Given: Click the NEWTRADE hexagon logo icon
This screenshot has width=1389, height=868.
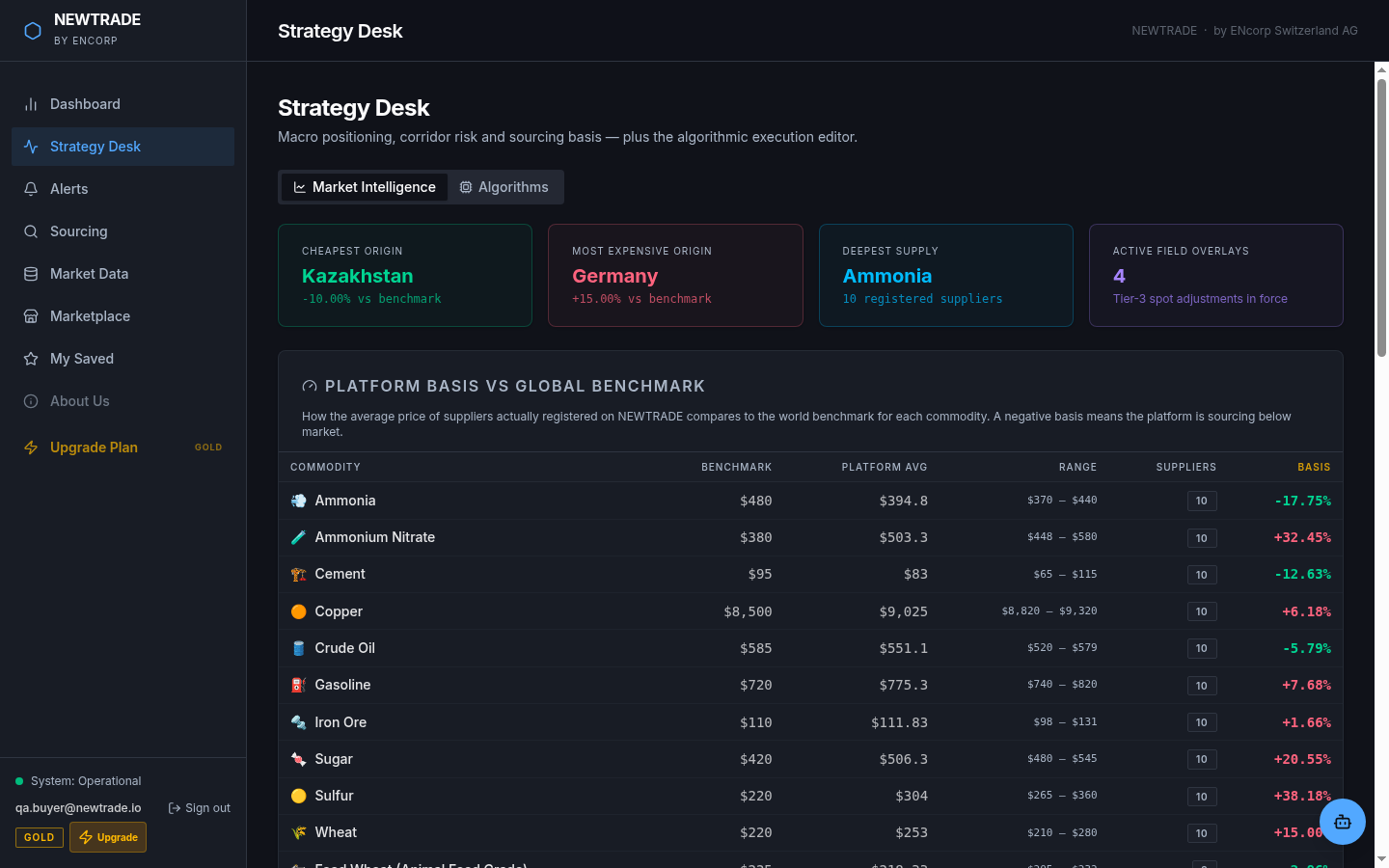Looking at the screenshot, I should 33,31.
